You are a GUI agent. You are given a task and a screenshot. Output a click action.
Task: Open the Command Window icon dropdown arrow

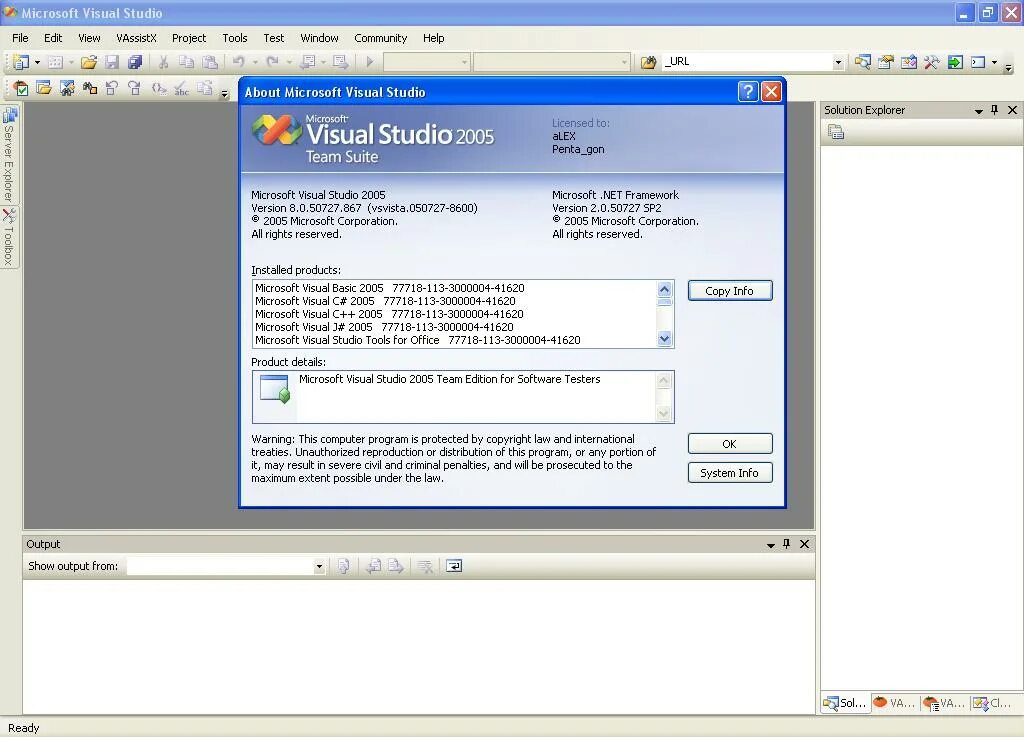pos(994,62)
